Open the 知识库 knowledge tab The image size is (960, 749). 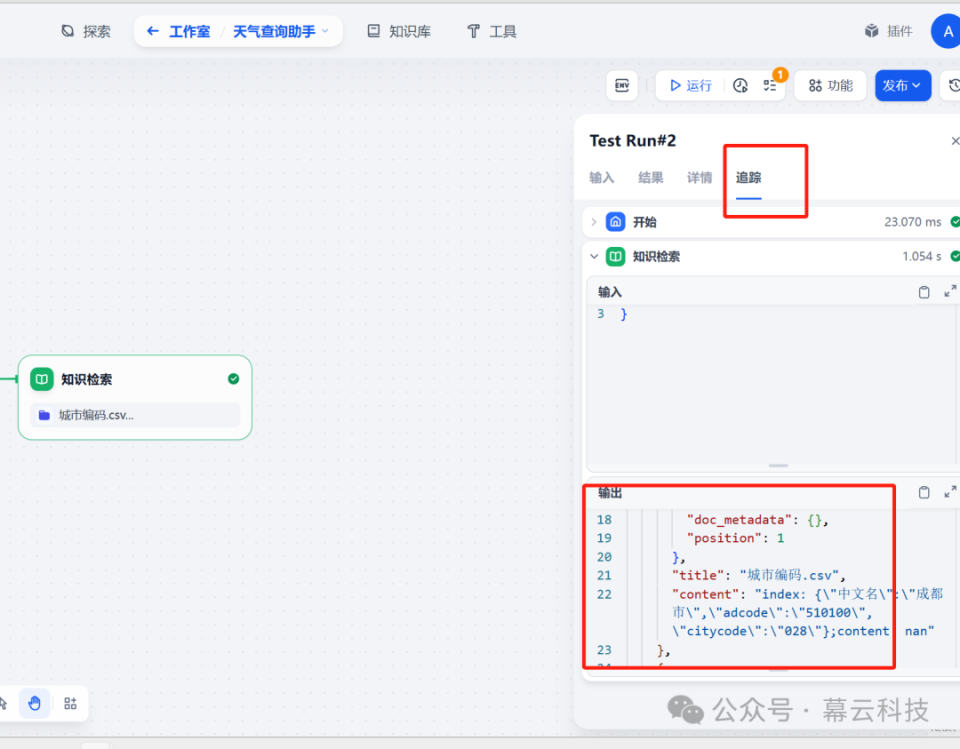[x=399, y=31]
